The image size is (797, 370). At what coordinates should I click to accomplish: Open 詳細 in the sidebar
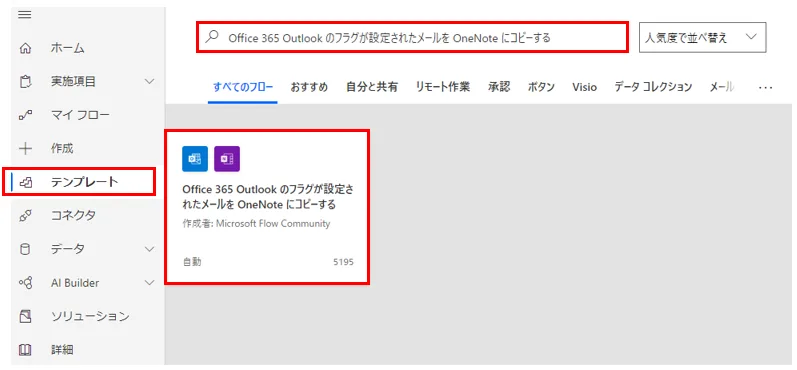coord(62,350)
